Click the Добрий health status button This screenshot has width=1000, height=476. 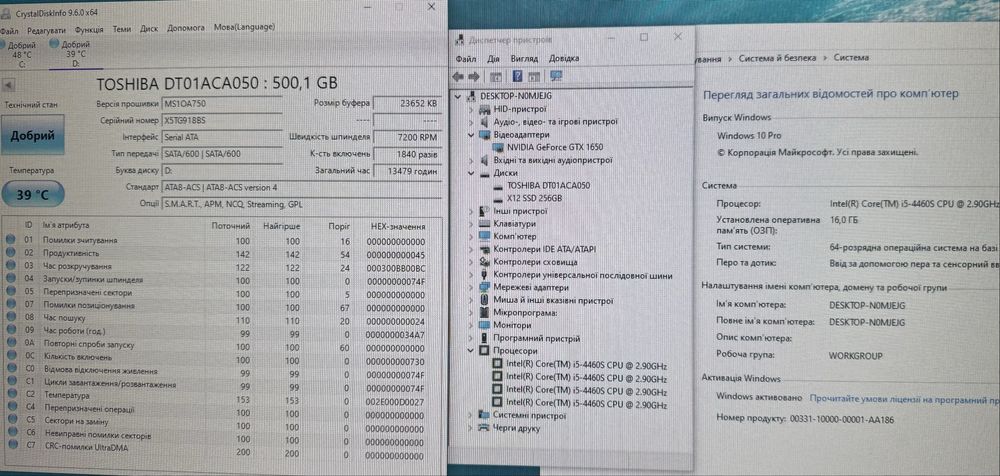(x=33, y=135)
